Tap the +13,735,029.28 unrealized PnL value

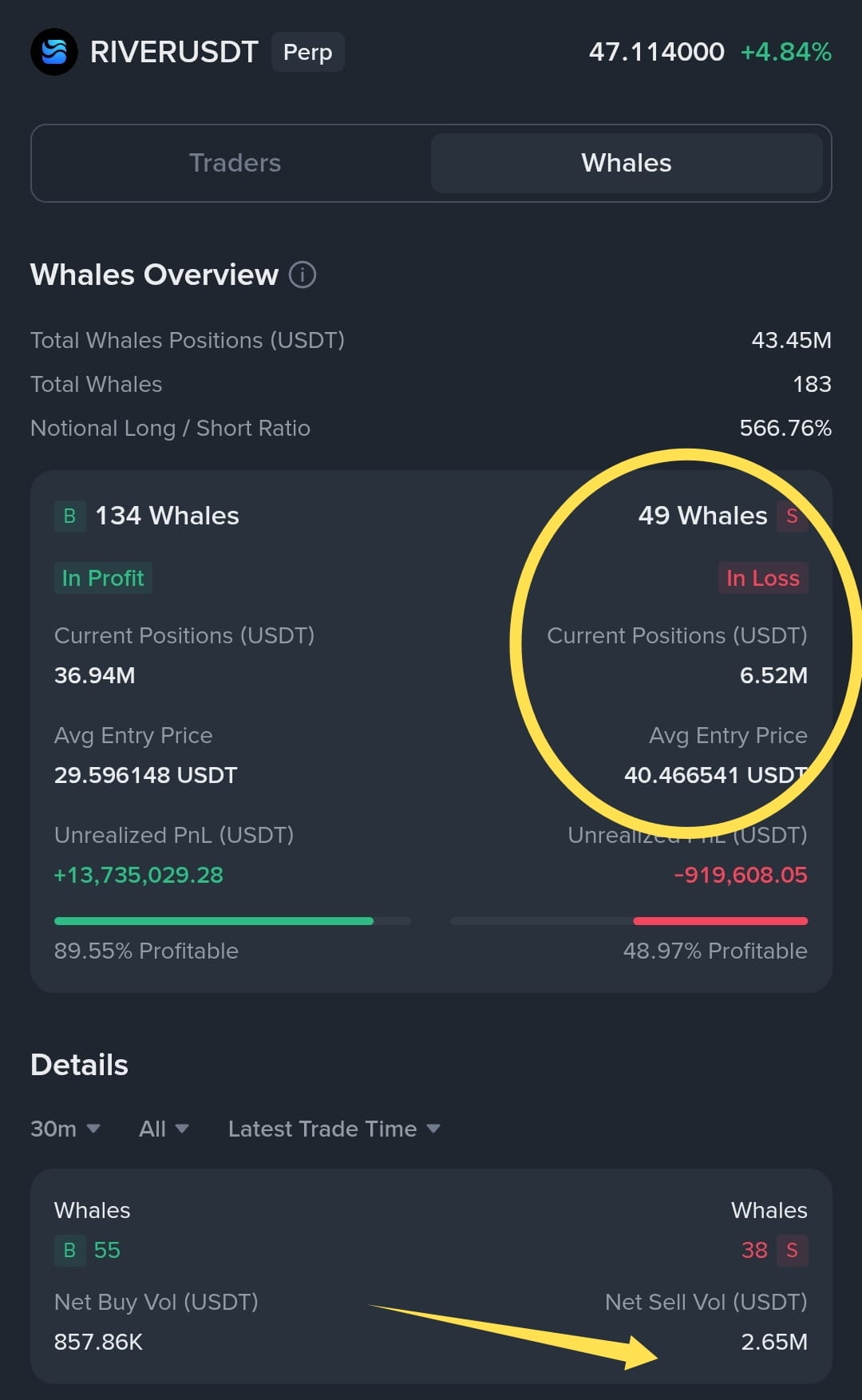coord(138,875)
